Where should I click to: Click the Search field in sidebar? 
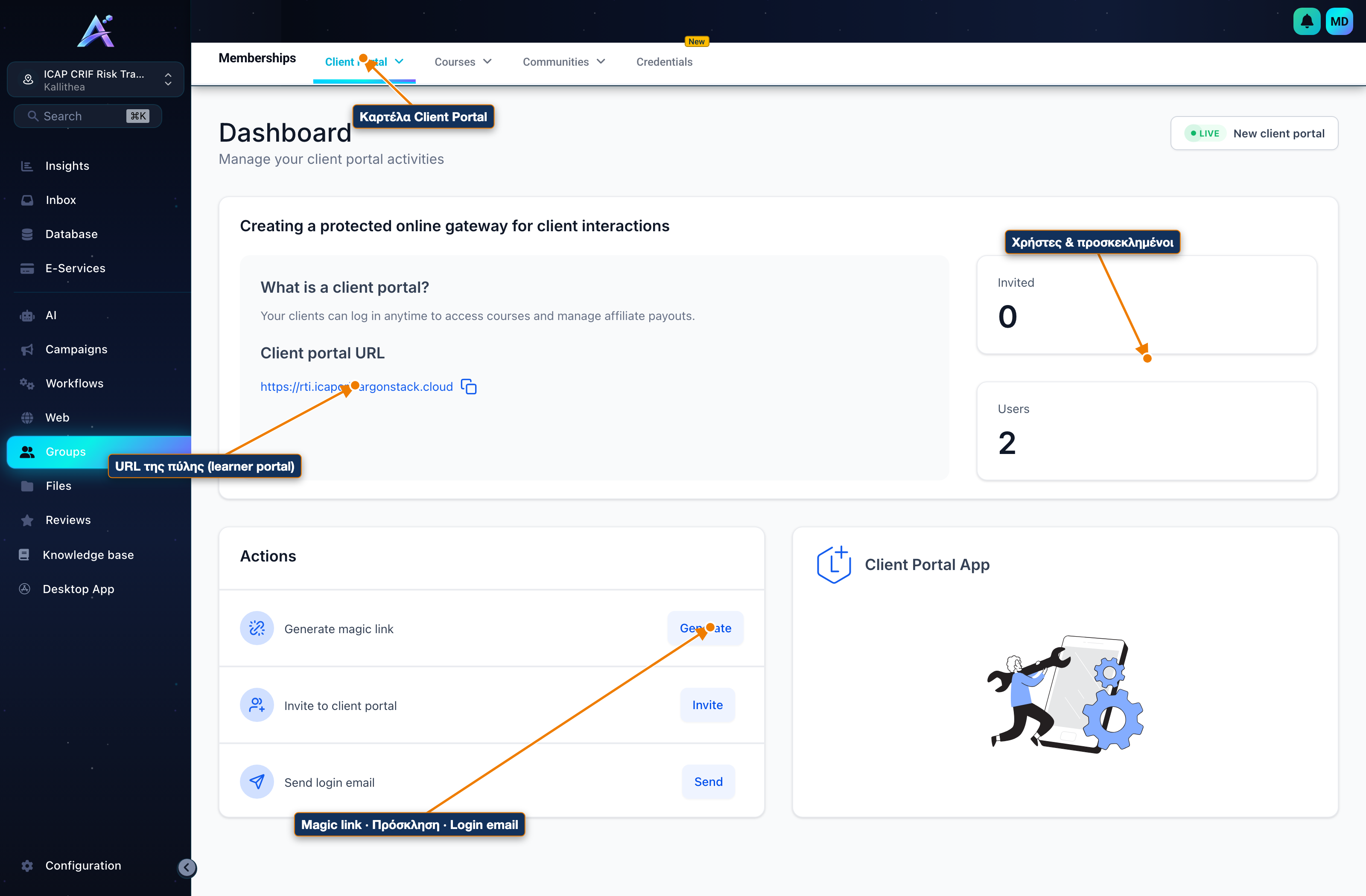click(88, 116)
